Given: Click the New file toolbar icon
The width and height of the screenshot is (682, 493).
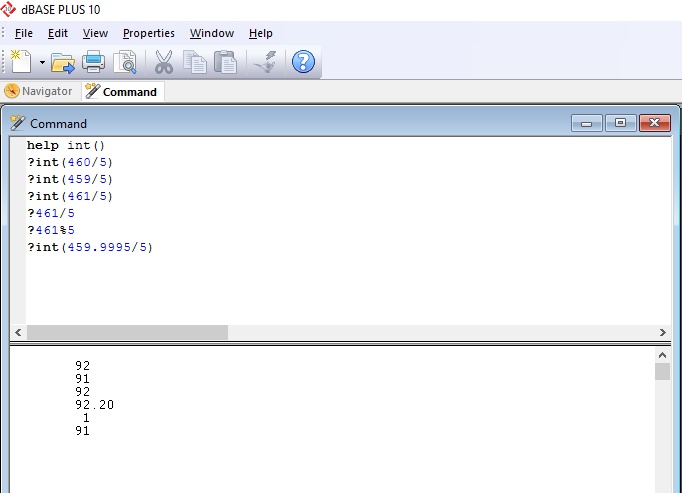Looking at the screenshot, I should click(x=22, y=62).
